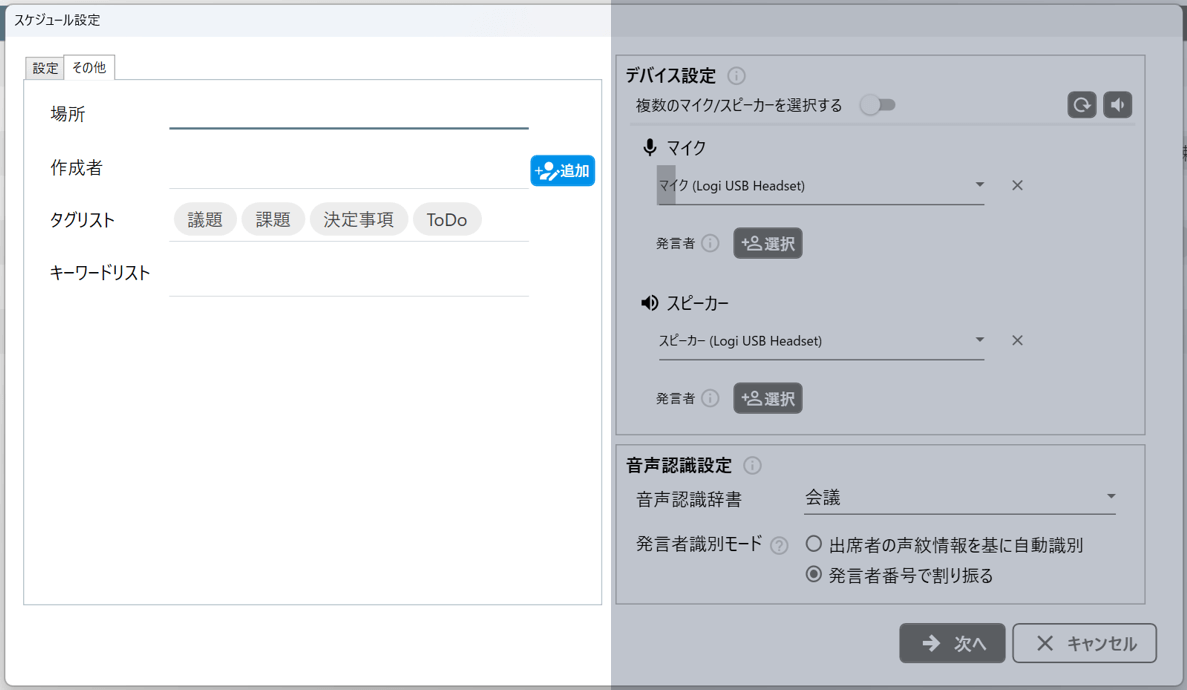
Task: Toggle 複数のマイク/スピーカーを選択する switch
Action: (878, 105)
